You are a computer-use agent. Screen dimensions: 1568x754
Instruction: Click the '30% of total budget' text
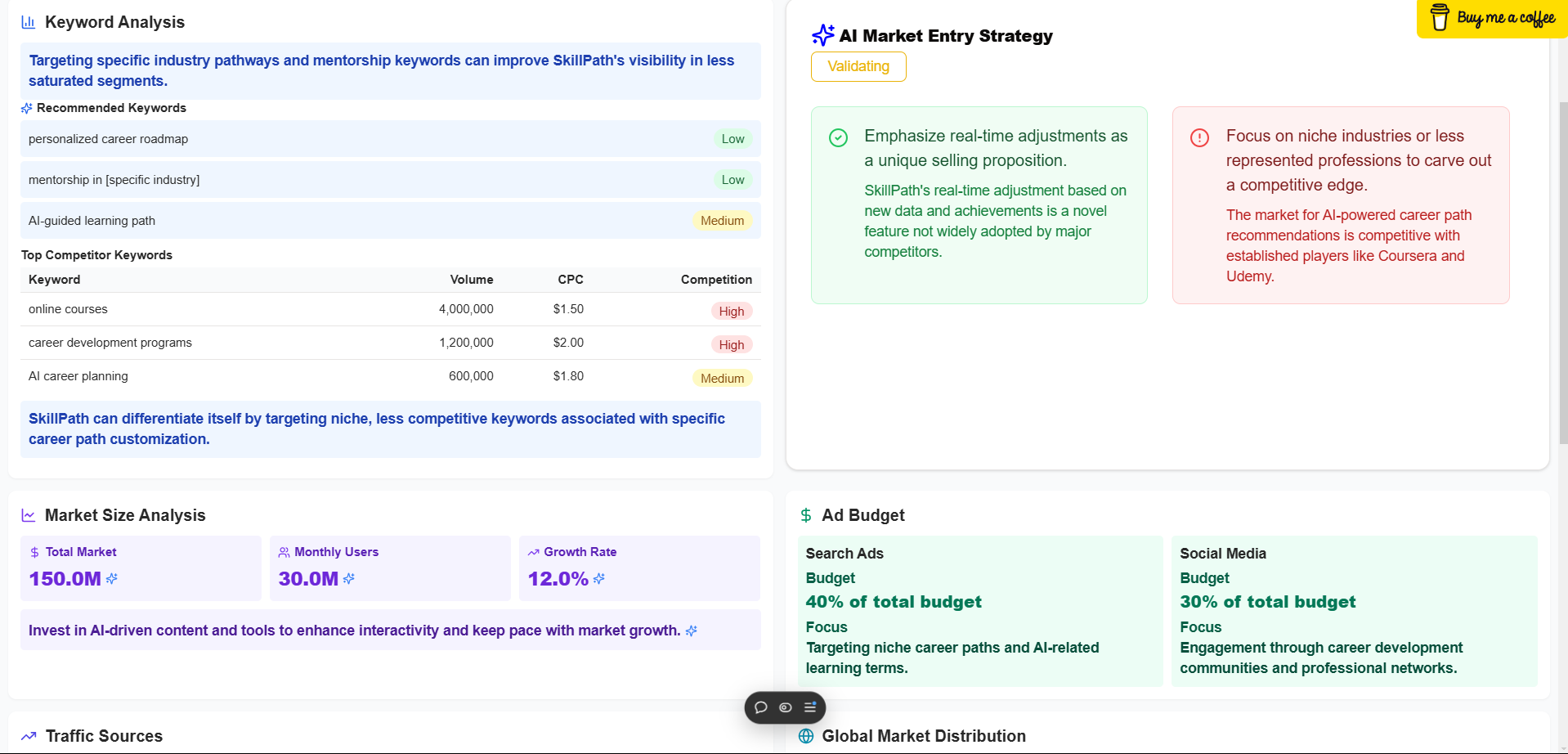[1267, 602]
